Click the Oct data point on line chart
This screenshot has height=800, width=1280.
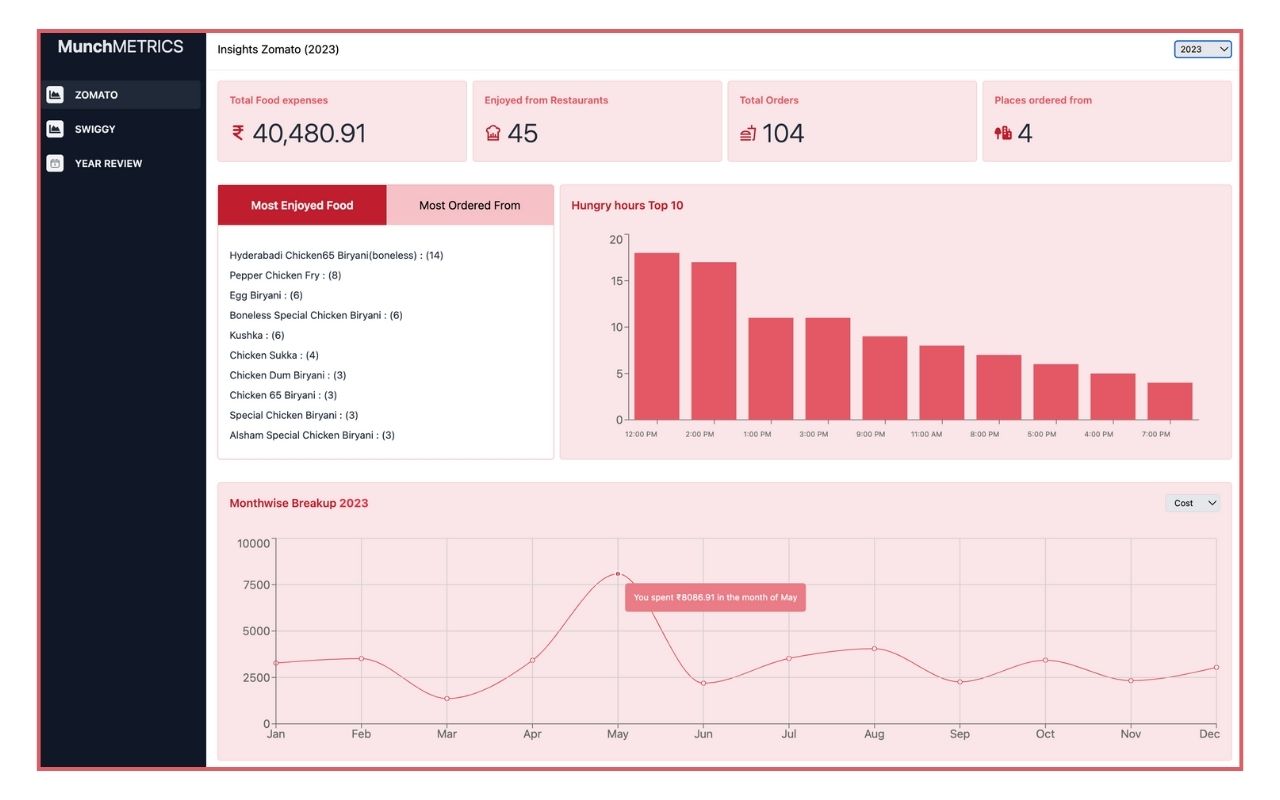pyautogui.click(x=1045, y=660)
